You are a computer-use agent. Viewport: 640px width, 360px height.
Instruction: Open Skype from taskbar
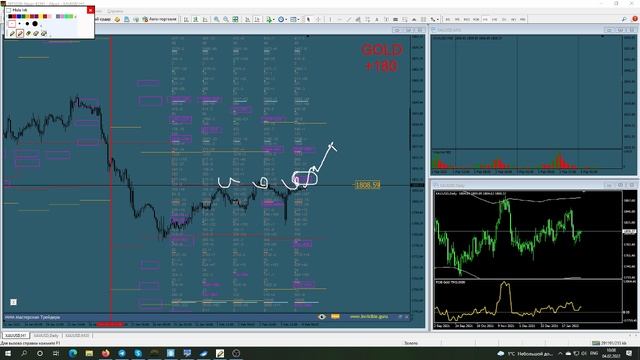coord(138,353)
